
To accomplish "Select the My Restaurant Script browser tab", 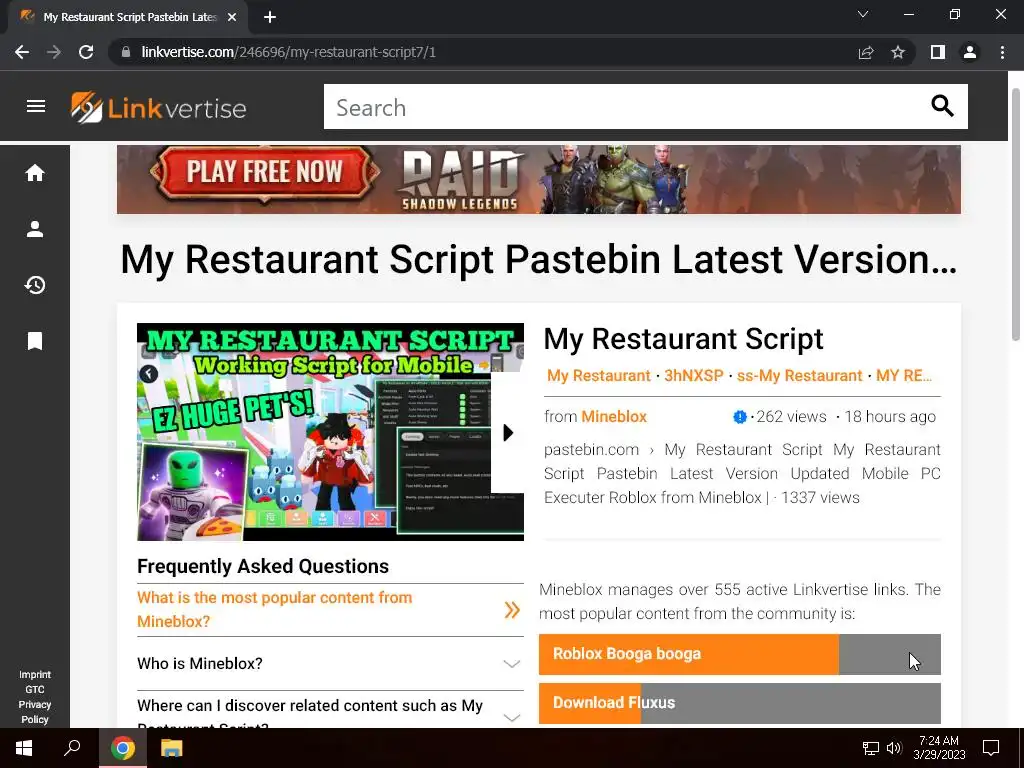I will (128, 17).
